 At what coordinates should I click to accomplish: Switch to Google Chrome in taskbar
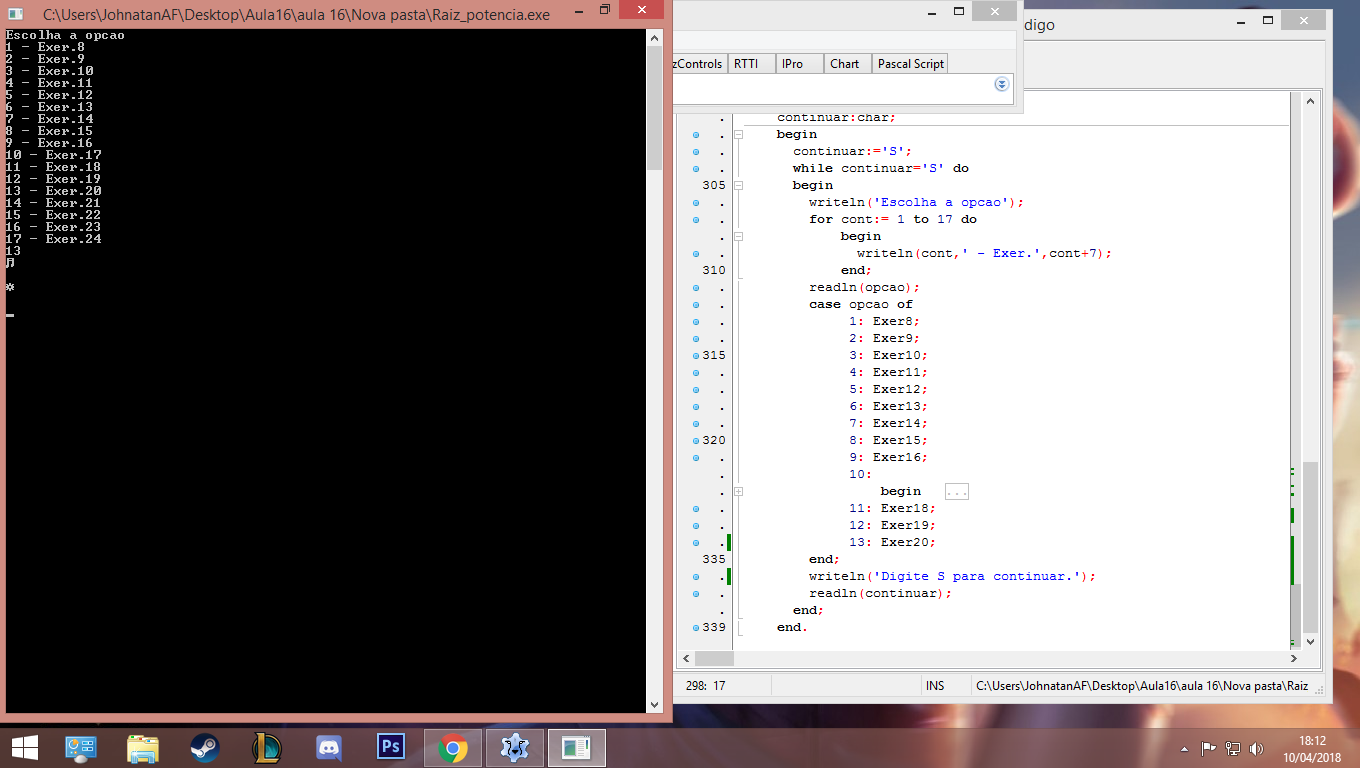(x=453, y=747)
